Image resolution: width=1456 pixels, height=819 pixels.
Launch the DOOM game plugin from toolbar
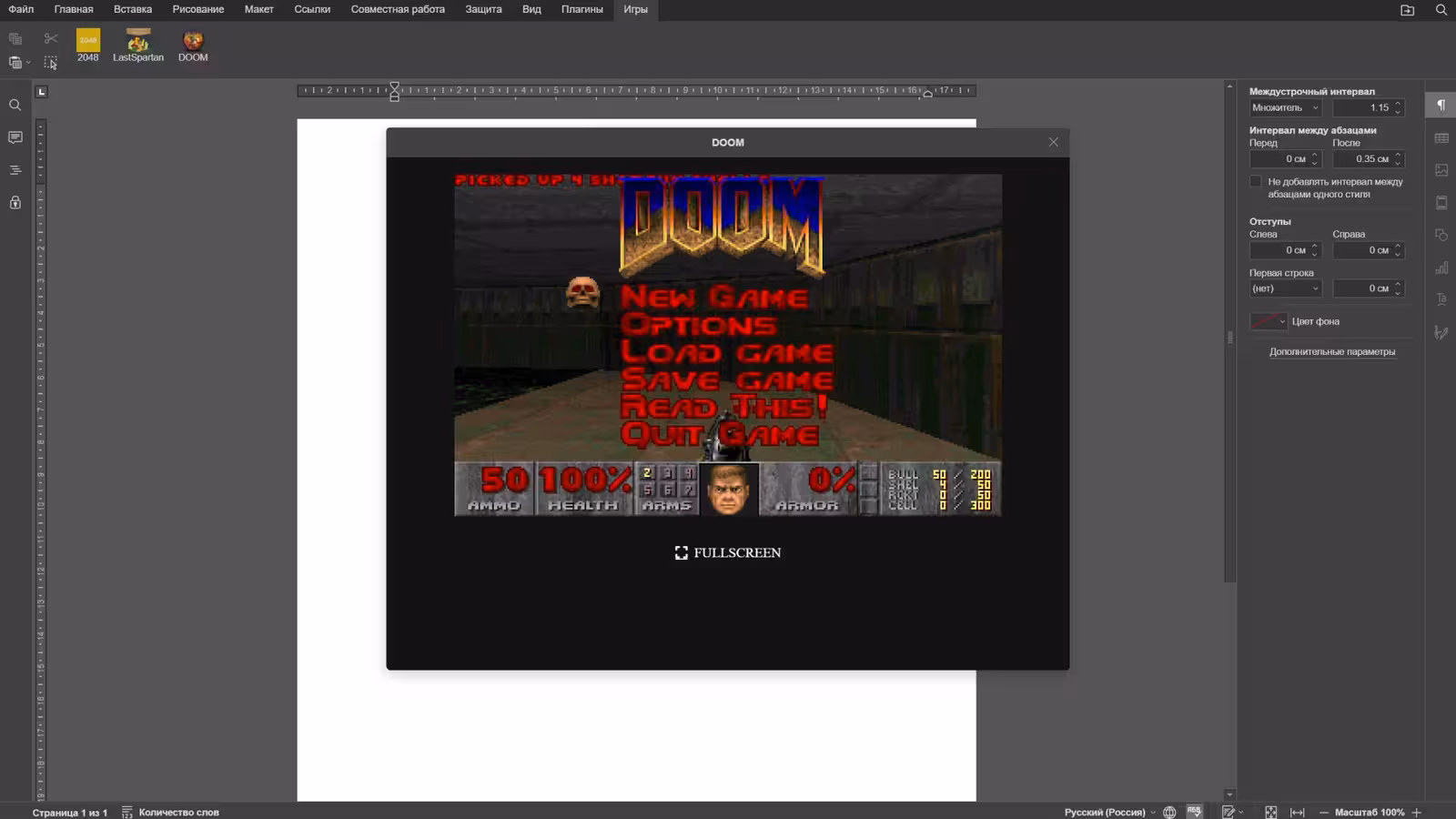click(x=193, y=45)
